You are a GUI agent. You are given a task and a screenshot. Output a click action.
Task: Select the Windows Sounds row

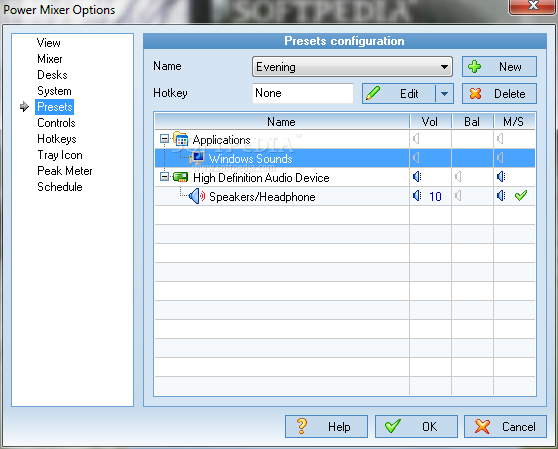pyautogui.click(x=345, y=158)
